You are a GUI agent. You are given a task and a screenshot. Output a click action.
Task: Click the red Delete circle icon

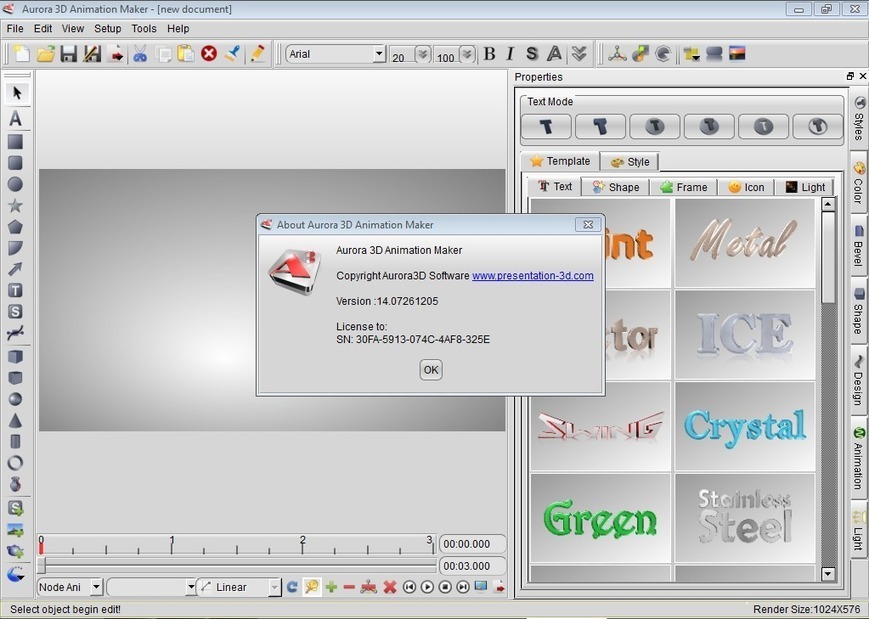[x=209, y=54]
